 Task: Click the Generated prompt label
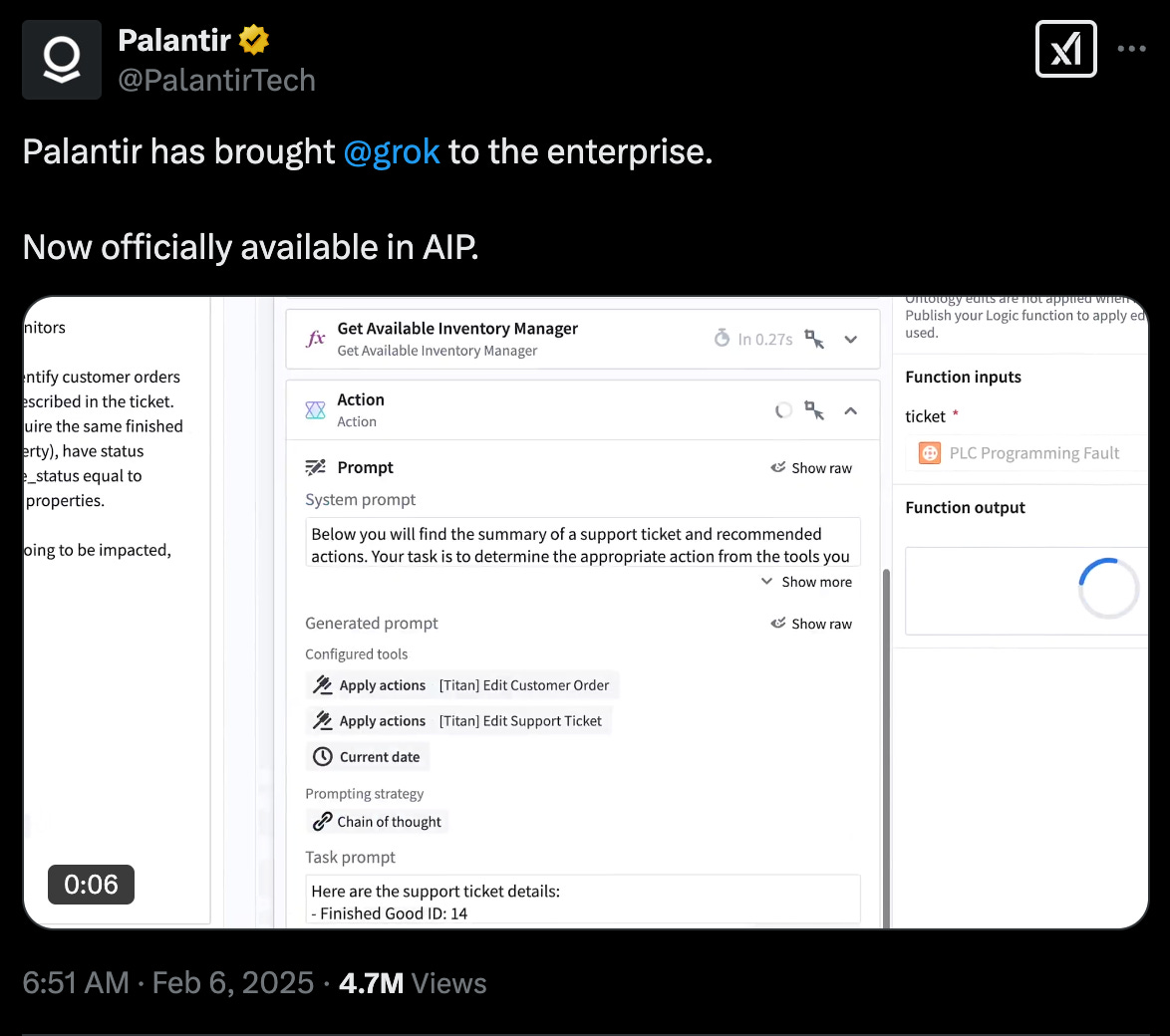371,623
